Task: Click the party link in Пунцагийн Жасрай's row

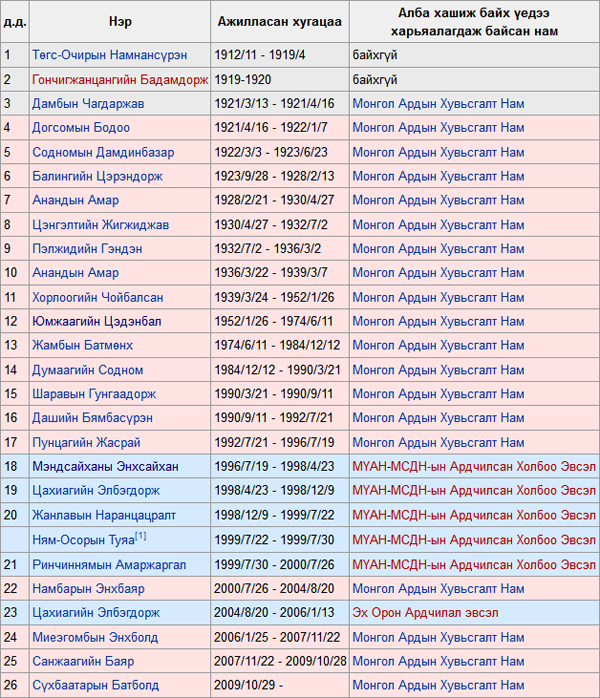Action: coord(438,442)
